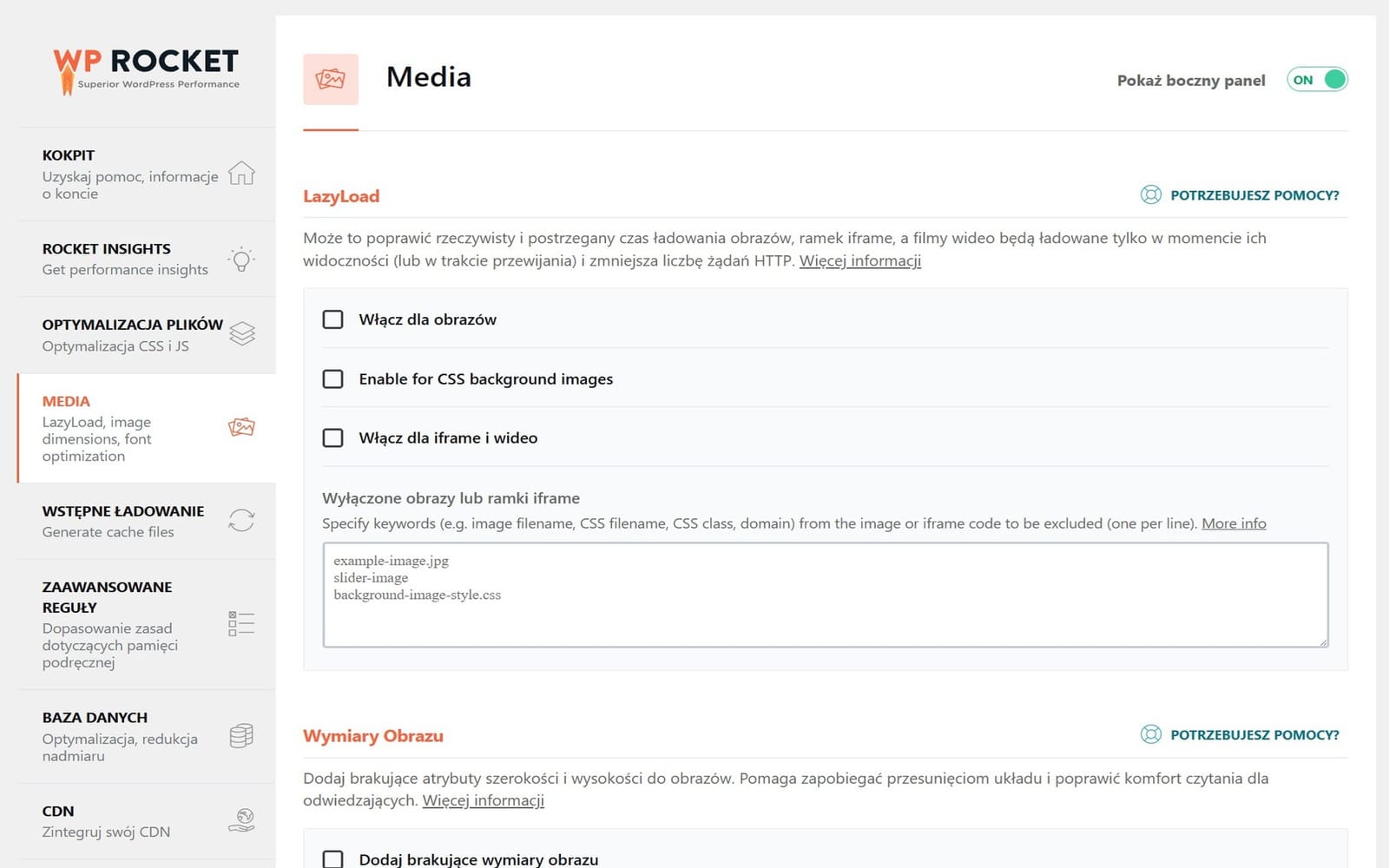Click the Baza danych database icon
This screenshot has width=1389, height=868.
click(x=241, y=736)
